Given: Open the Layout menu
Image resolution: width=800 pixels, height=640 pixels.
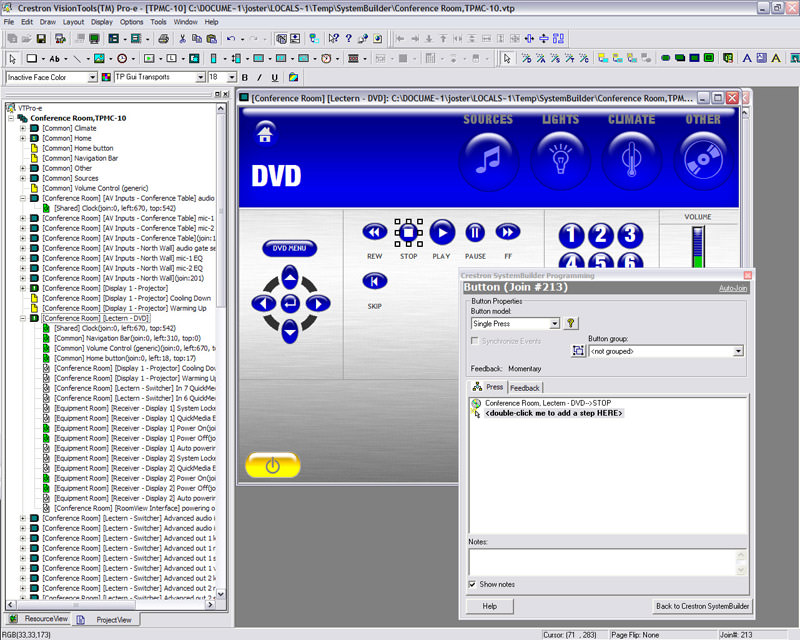Looking at the screenshot, I should click(x=73, y=22).
